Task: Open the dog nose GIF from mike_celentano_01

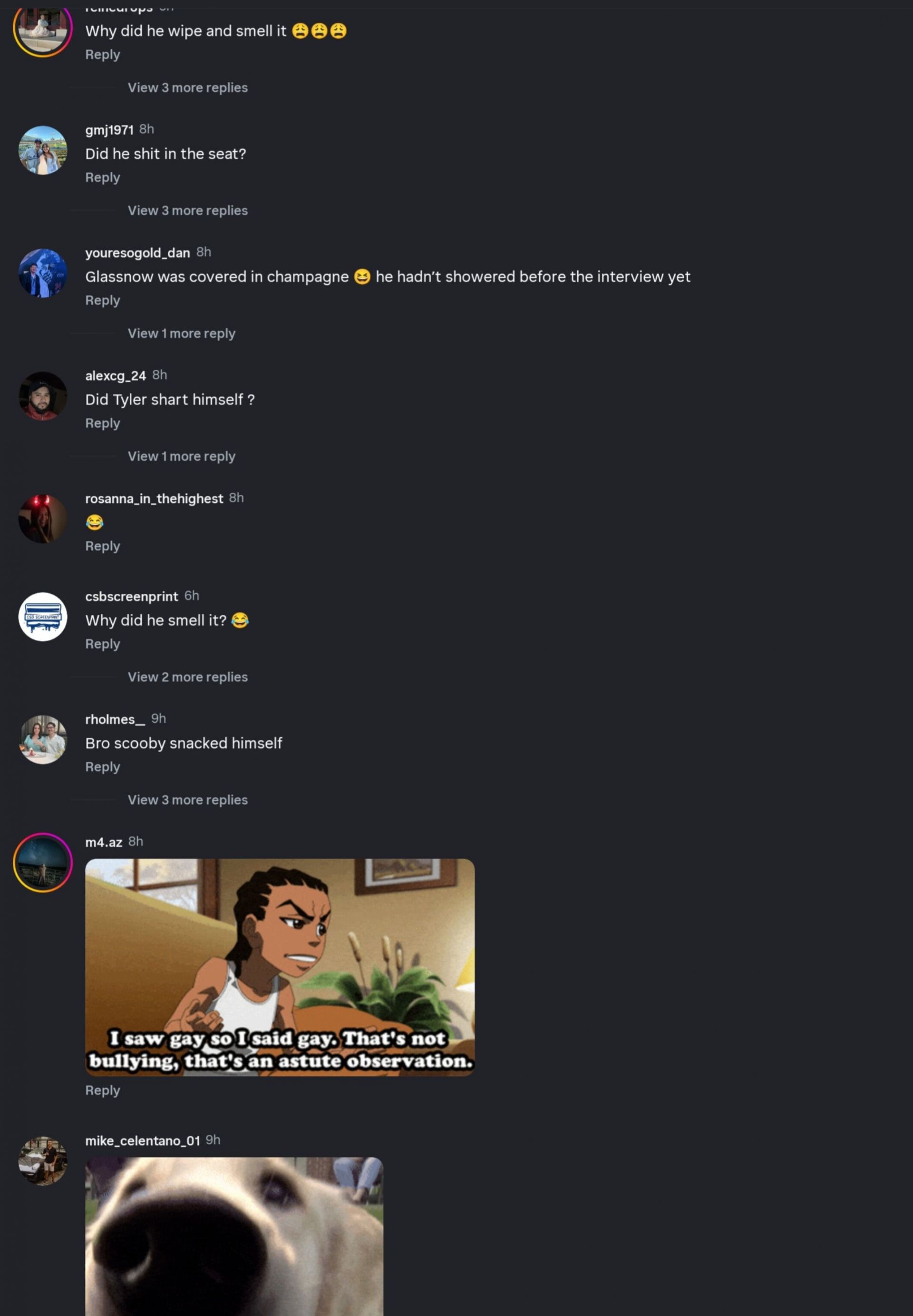Action: pyautogui.click(x=234, y=1237)
